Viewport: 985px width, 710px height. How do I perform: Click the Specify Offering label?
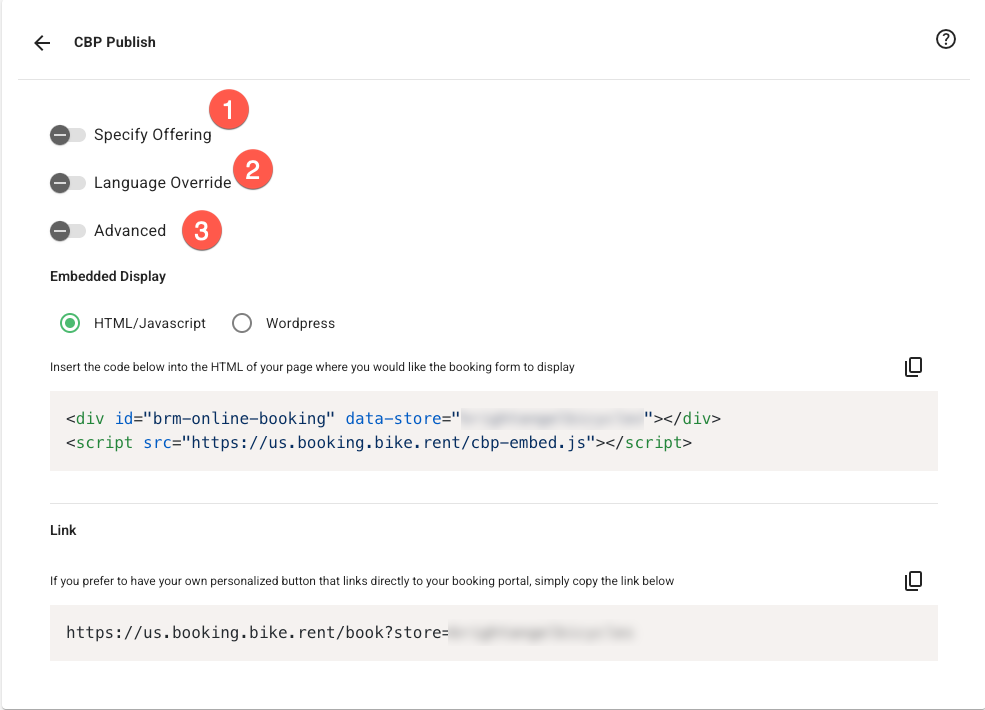tap(153, 134)
